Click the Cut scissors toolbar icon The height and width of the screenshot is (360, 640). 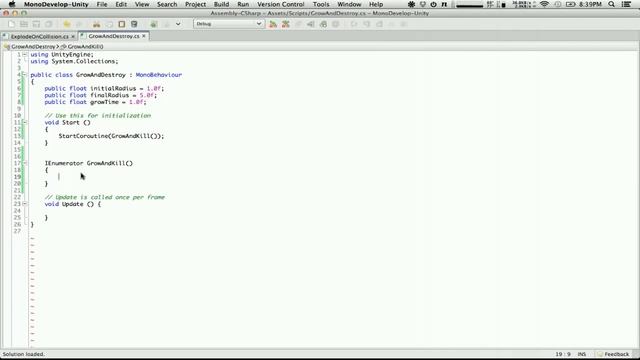96,24
